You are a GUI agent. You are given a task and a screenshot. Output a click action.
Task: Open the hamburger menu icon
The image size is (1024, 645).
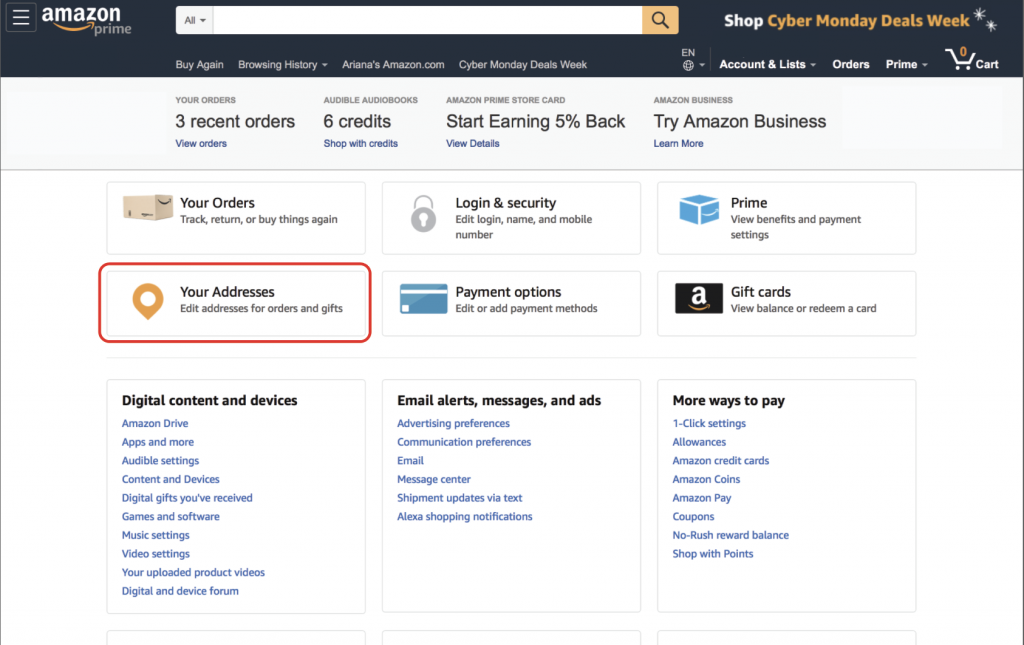tap(21, 18)
